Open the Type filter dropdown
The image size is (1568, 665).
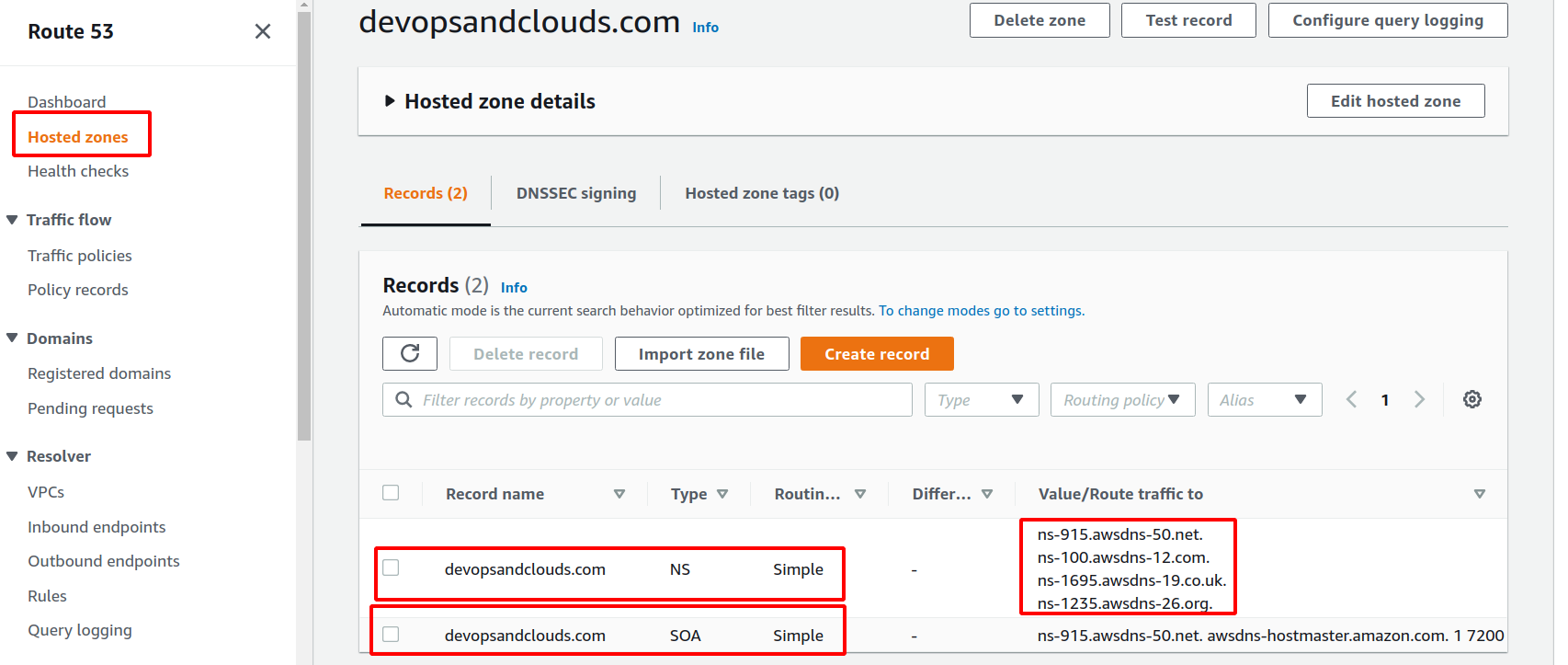(981, 400)
